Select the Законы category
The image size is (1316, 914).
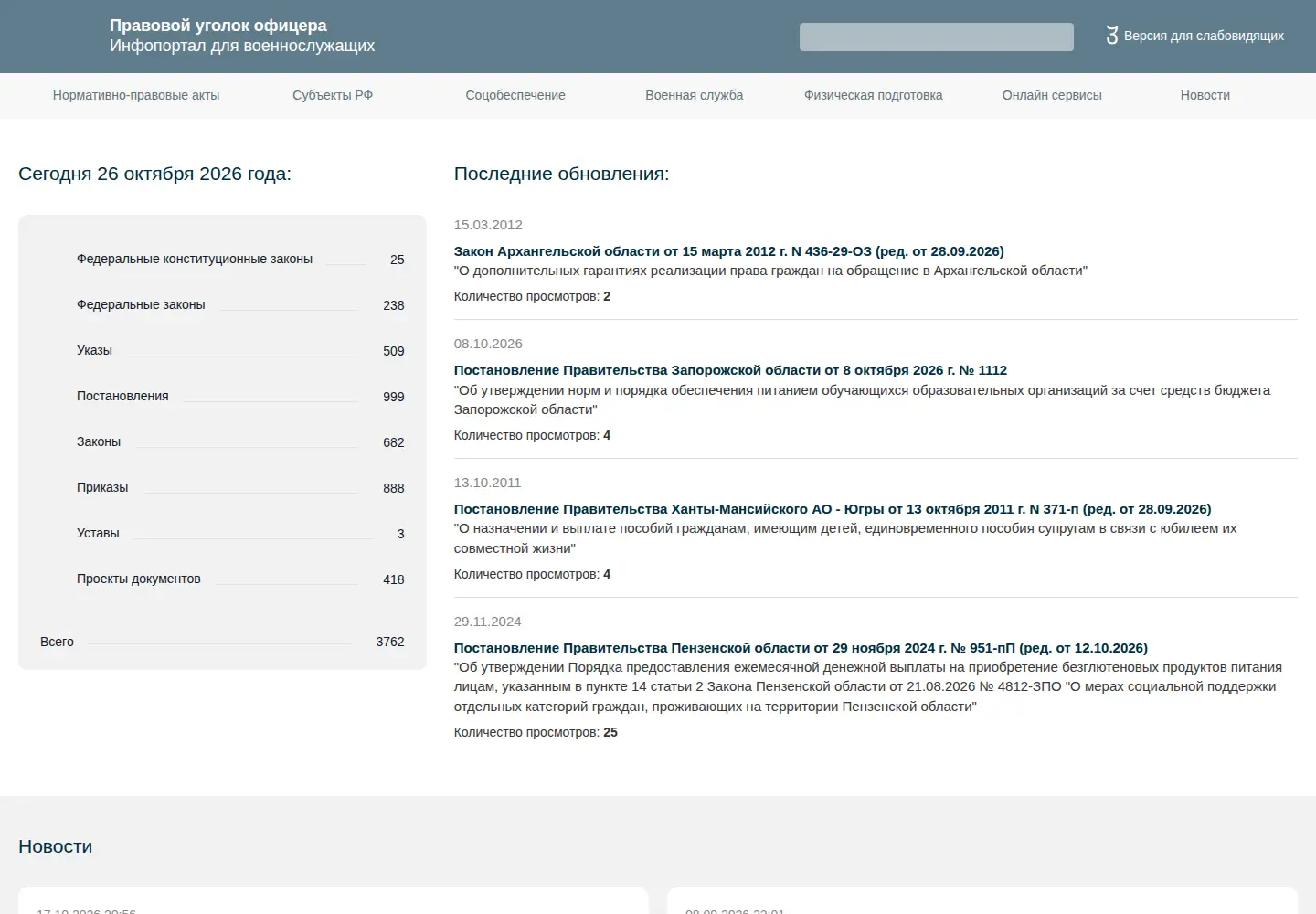pos(99,441)
